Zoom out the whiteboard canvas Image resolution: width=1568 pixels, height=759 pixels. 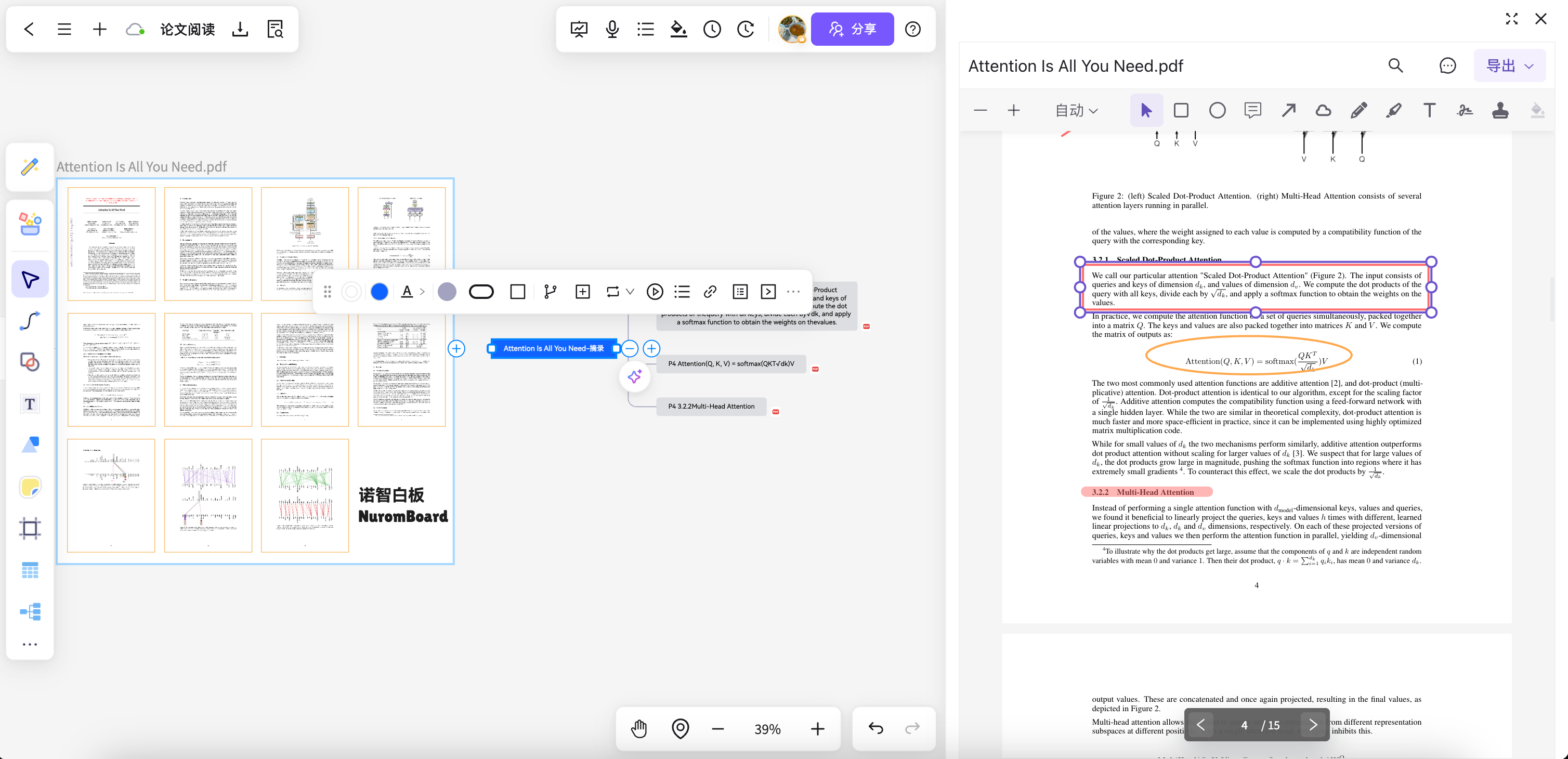point(717,728)
